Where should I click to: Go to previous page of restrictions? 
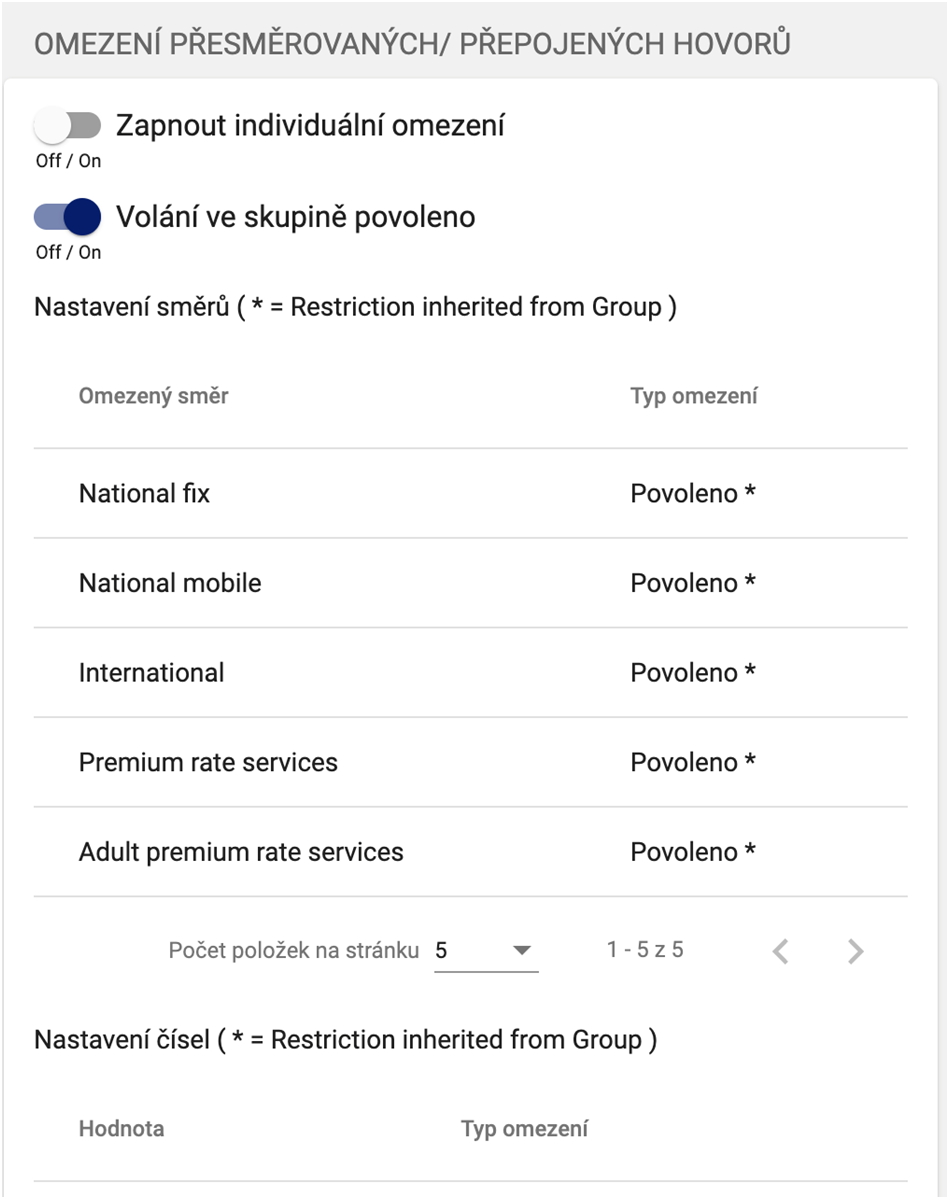[x=781, y=951]
